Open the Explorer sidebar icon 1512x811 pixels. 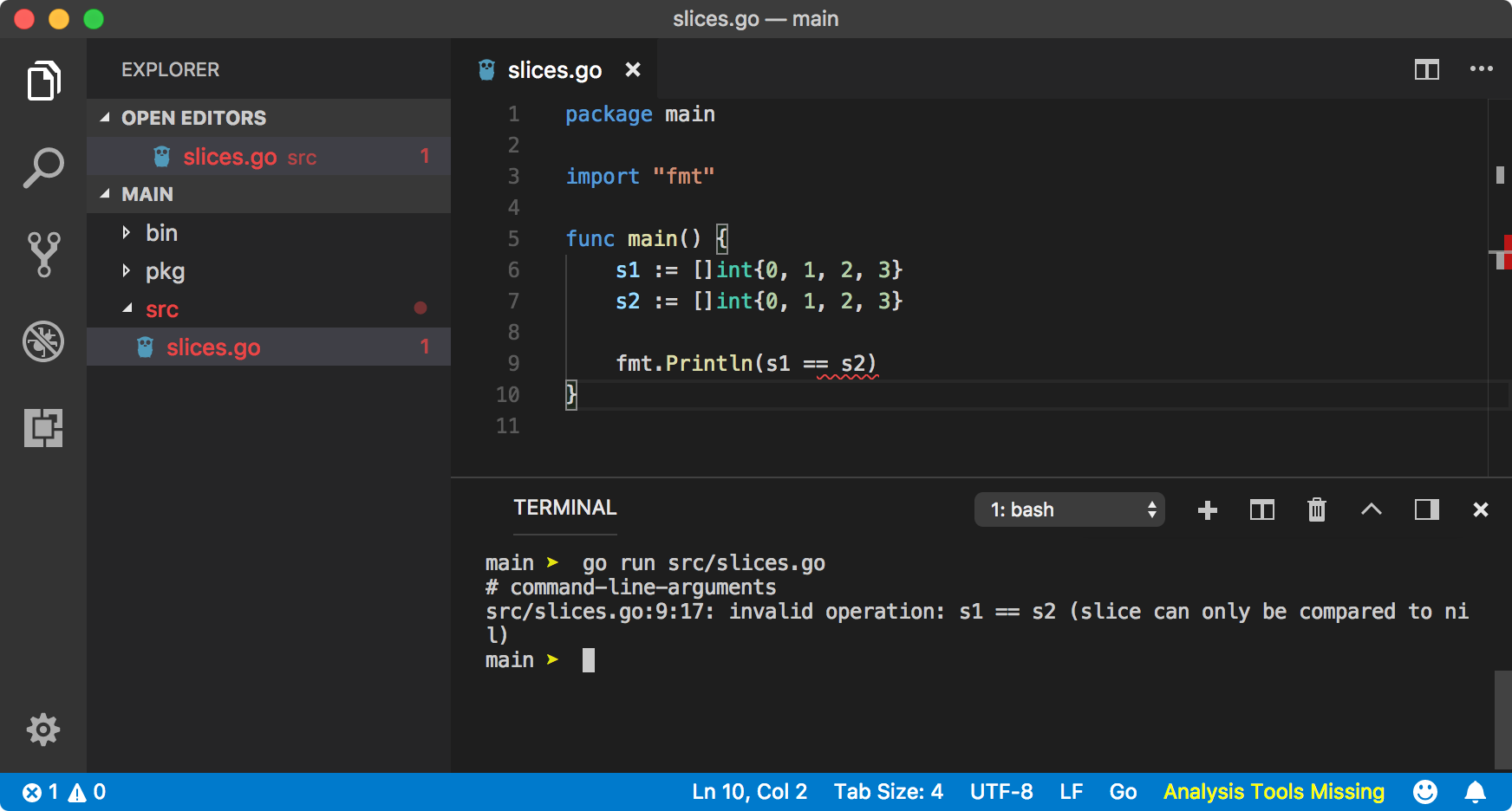pyautogui.click(x=43, y=80)
